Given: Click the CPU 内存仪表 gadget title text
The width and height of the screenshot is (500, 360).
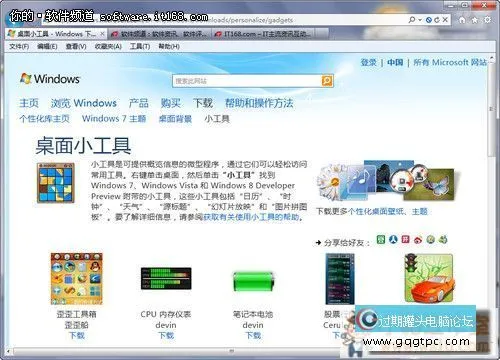Looking at the screenshot, I should click(x=166, y=314).
